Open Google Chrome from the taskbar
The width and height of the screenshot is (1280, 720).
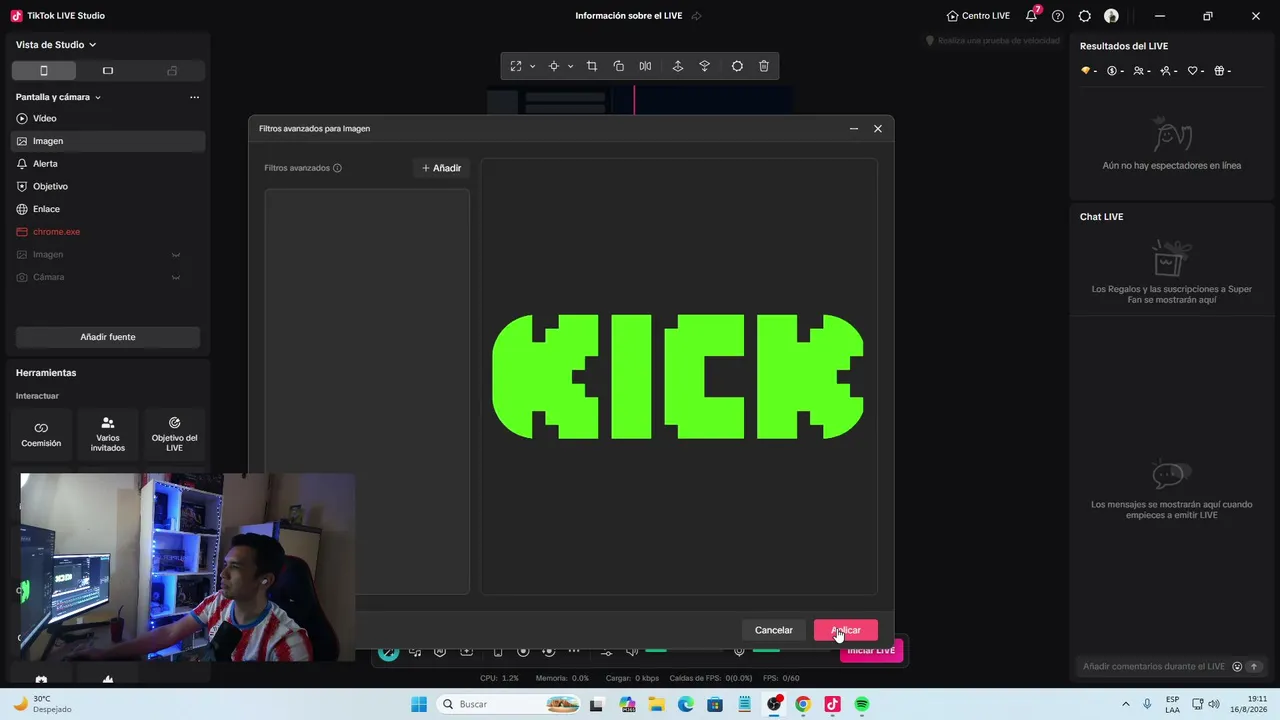(803, 705)
